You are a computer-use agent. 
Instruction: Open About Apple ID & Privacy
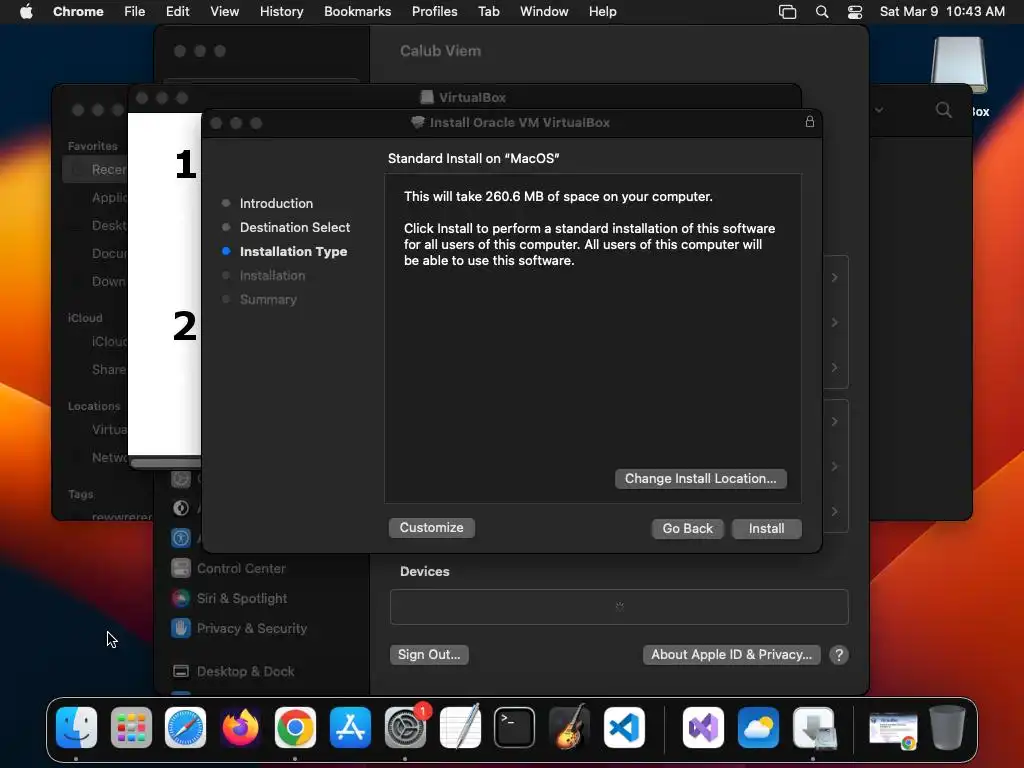[x=731, y=654]
